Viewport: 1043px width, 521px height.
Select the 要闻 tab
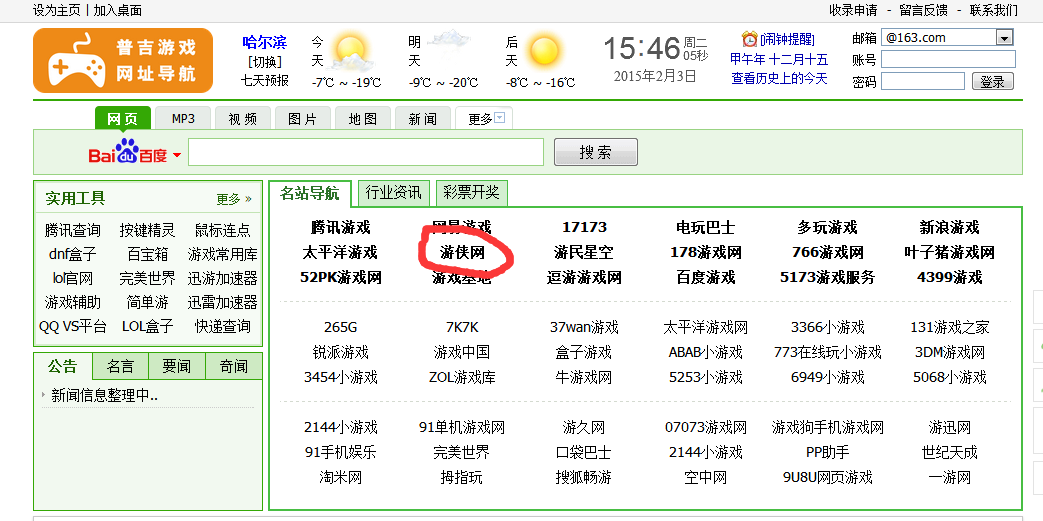(x=177, y=366)
